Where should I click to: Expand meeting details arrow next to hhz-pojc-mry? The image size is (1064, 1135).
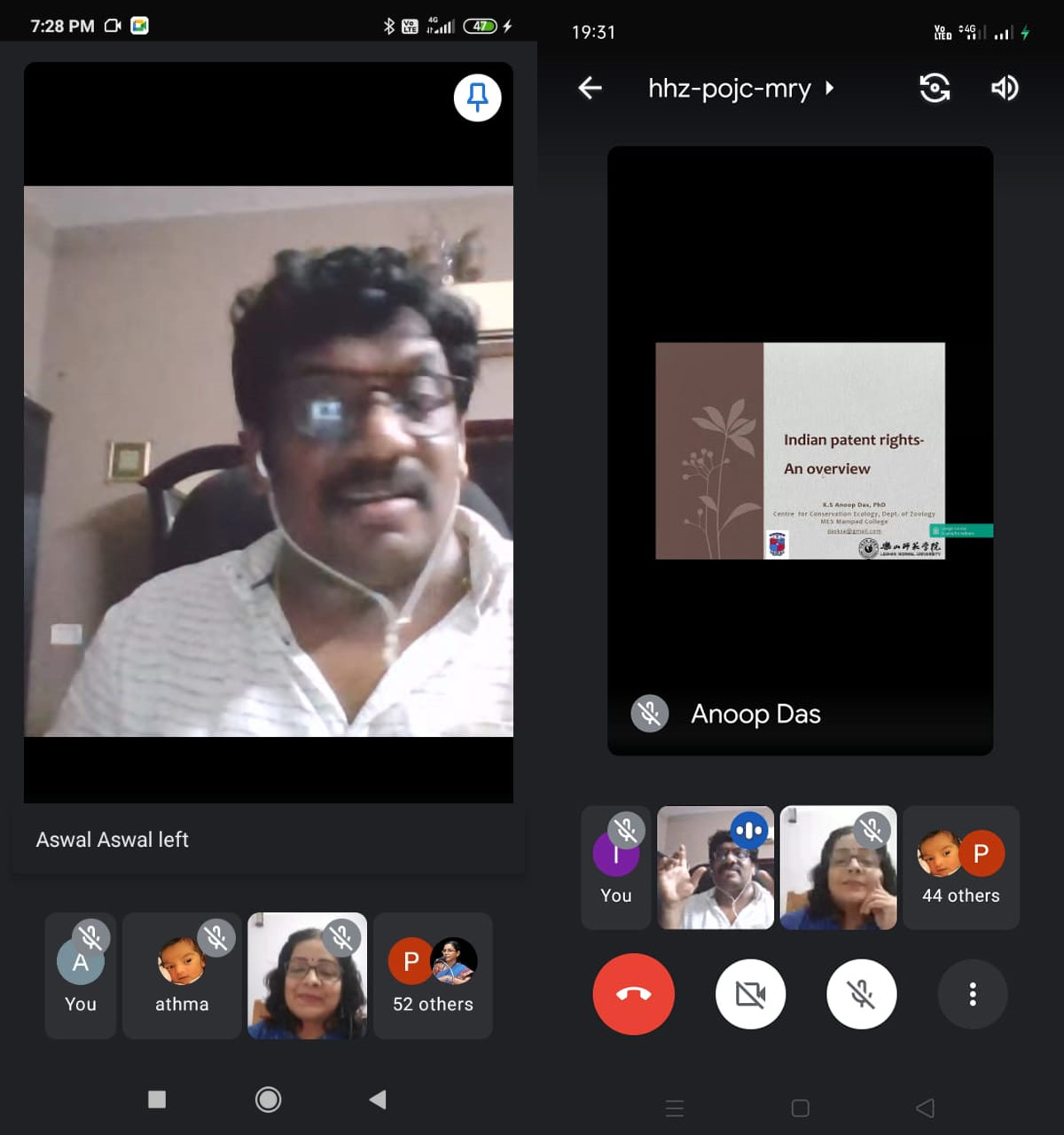(x=830, y=88)
